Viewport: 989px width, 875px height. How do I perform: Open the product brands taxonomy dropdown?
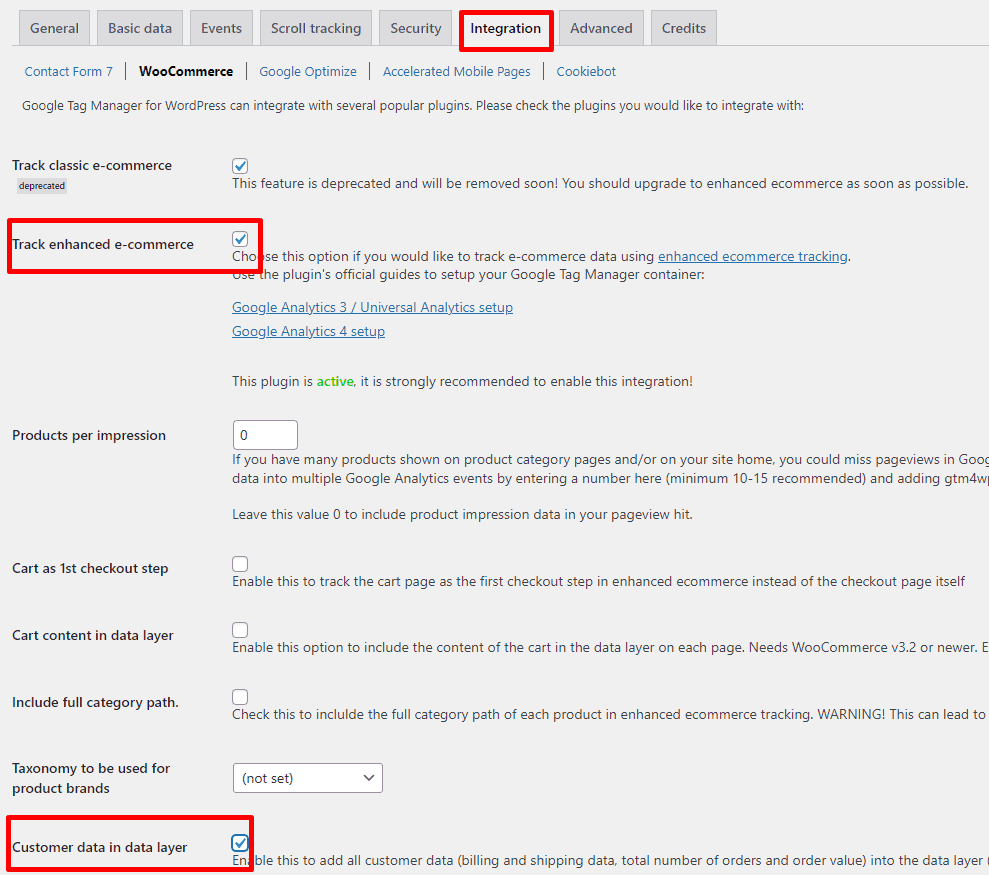coord(307,777)
